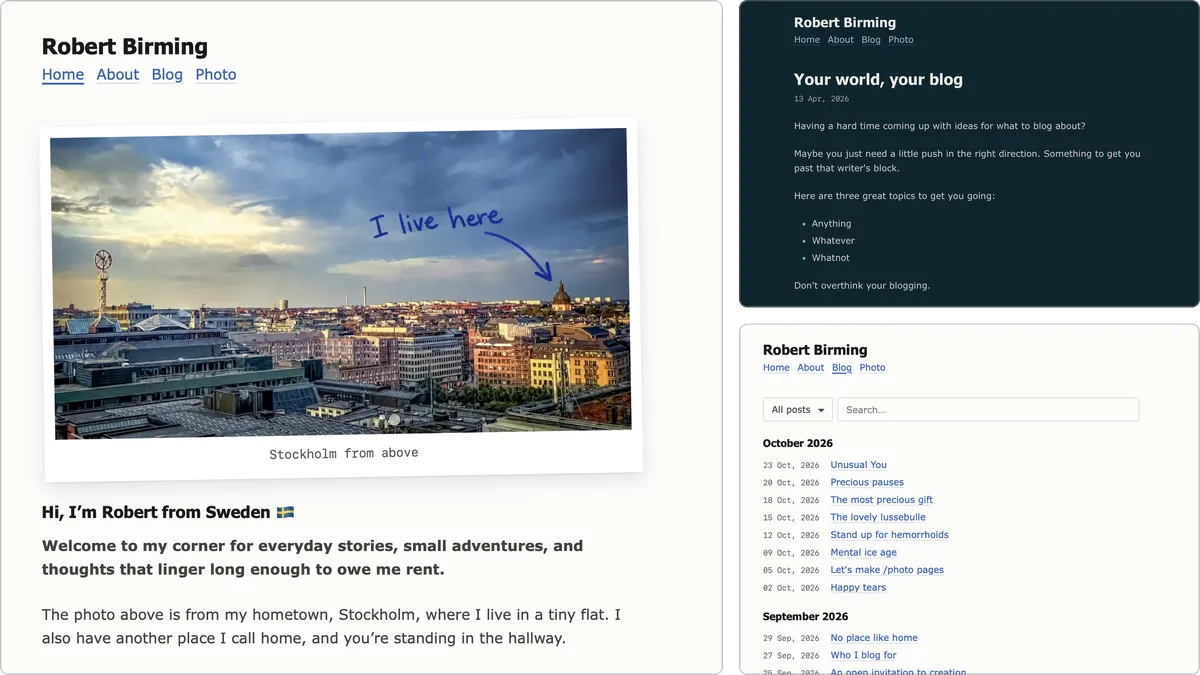Open Stand up for hemorrhoids post

889,535
